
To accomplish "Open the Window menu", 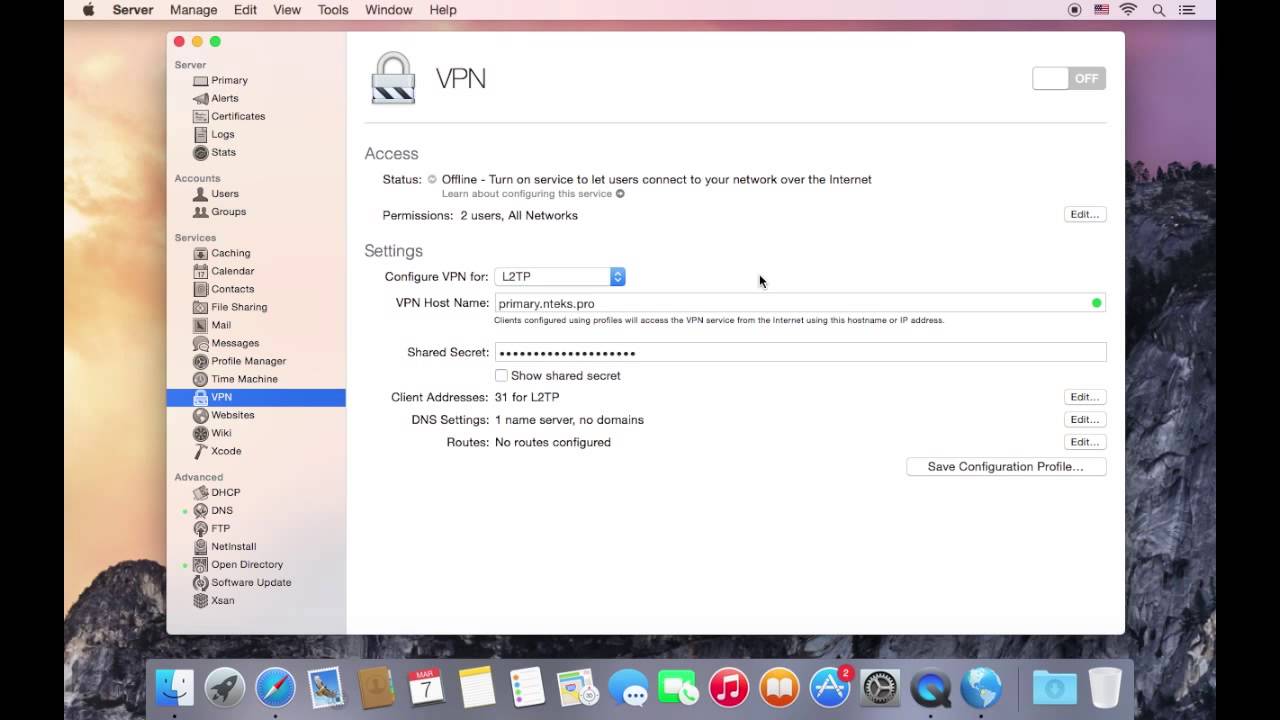I will pos(389,10).
